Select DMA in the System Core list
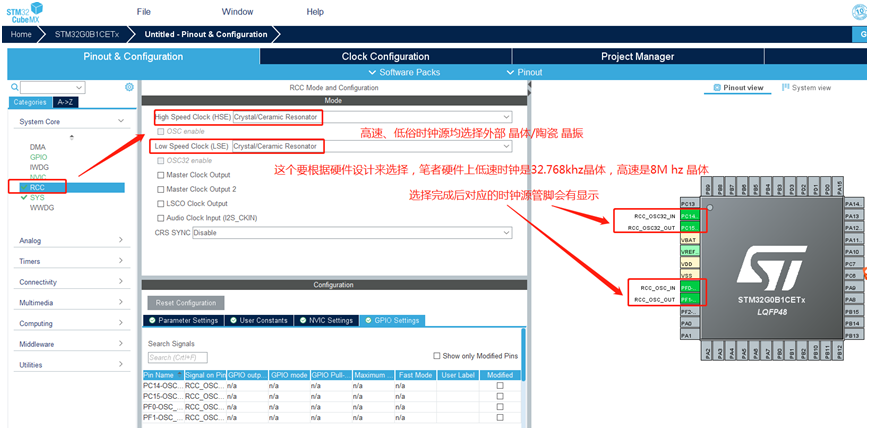869x430 pixels. tap(38, 147)
